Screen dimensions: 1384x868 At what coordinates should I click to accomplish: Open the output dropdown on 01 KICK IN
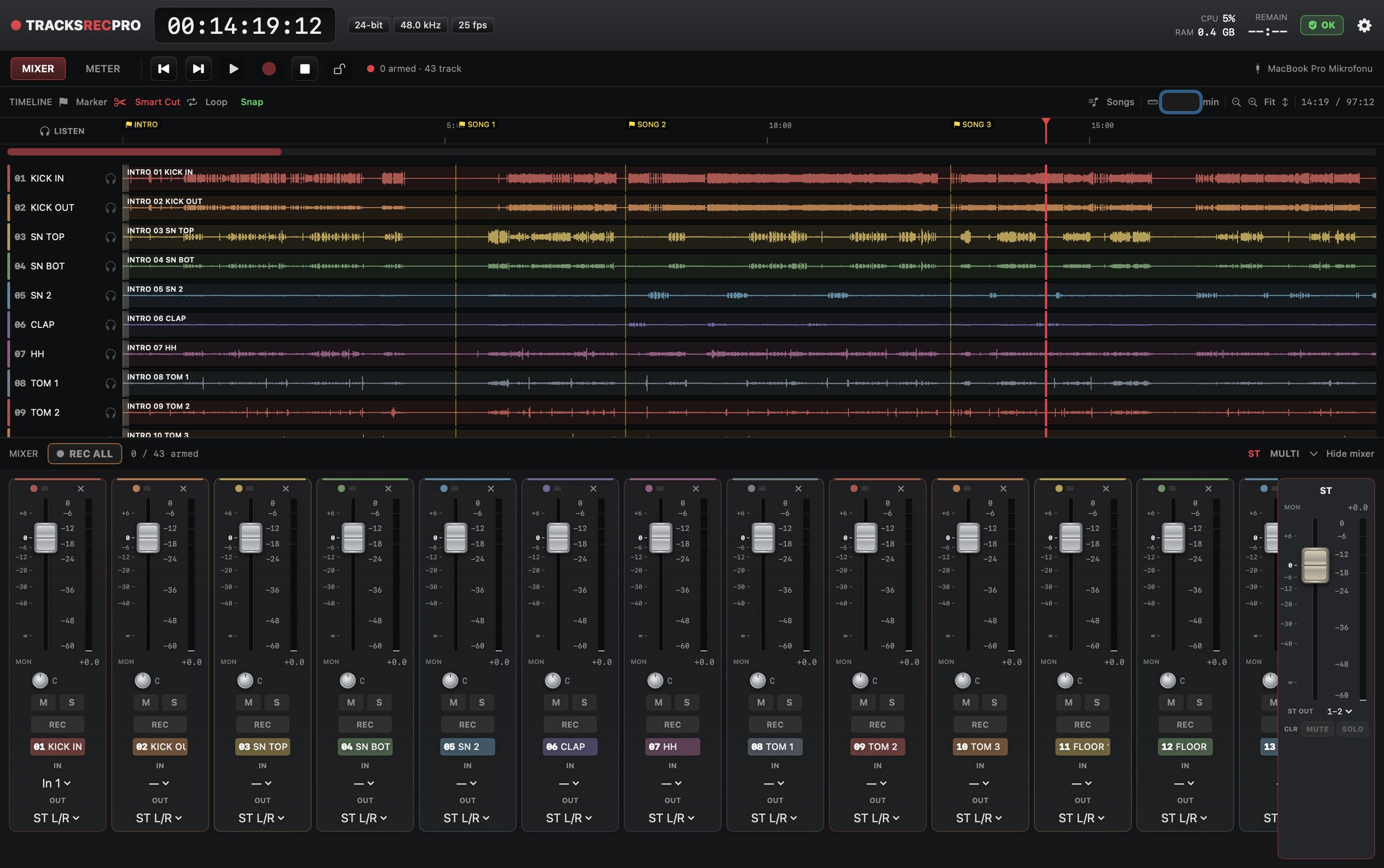coord(57,818)
